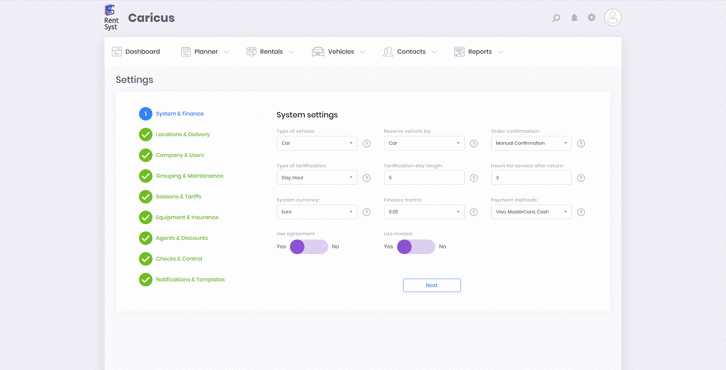Click the RentSyst logo icon
Viewport: 726px width, 370px height.
point(111,18)
